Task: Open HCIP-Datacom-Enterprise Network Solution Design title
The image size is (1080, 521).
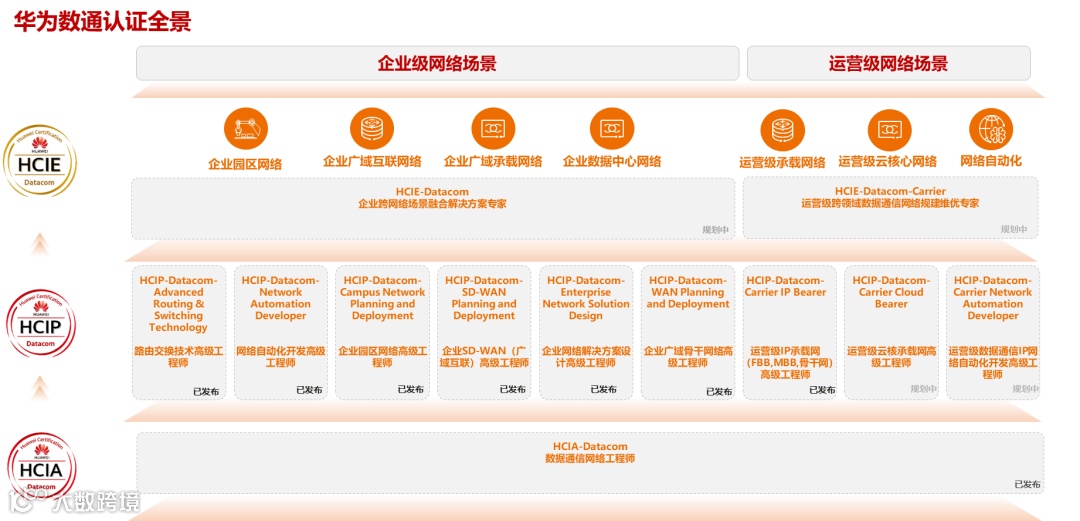Action: click(586, 298)
